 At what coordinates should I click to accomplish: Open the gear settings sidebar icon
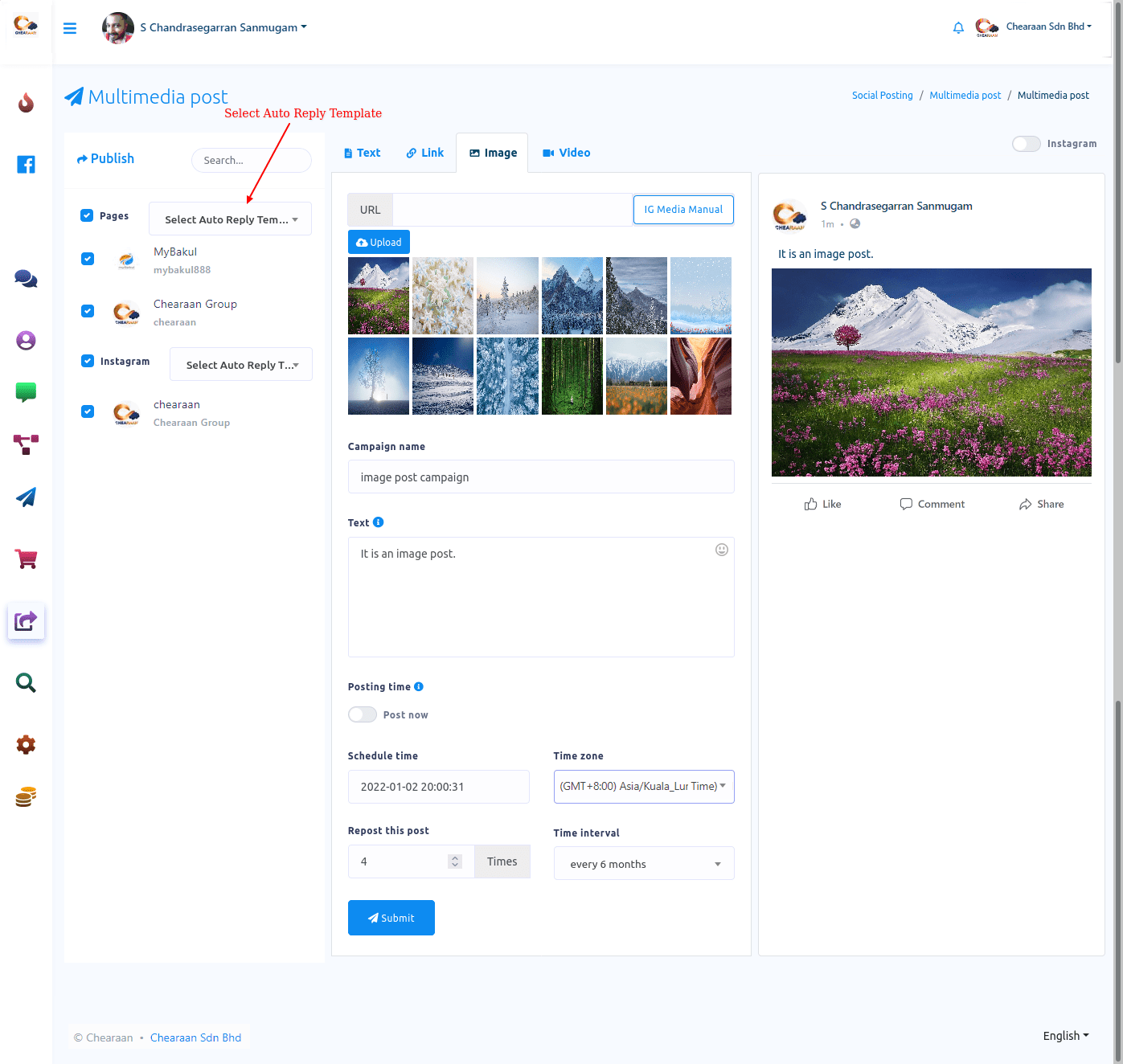pyautogui.click(x=26, y=745)
